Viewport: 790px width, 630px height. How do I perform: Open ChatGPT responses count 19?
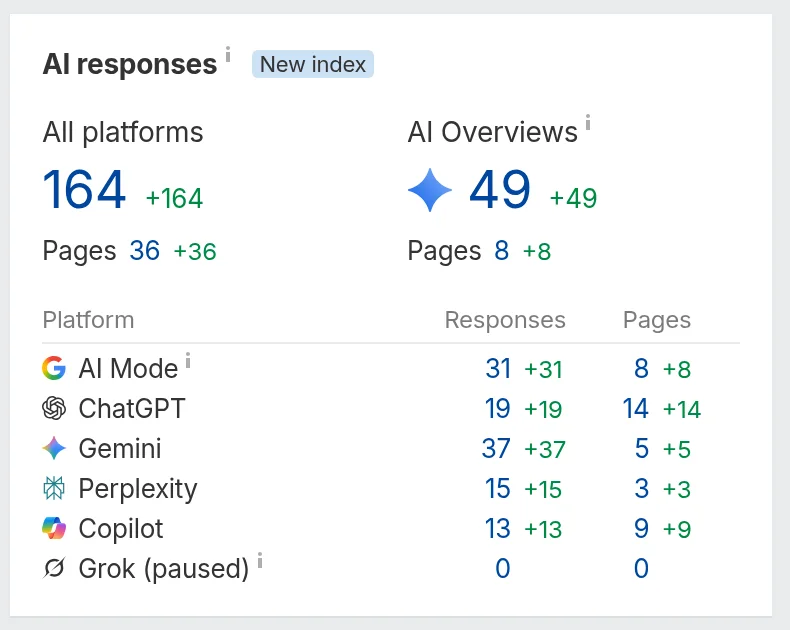coord(498,408)
